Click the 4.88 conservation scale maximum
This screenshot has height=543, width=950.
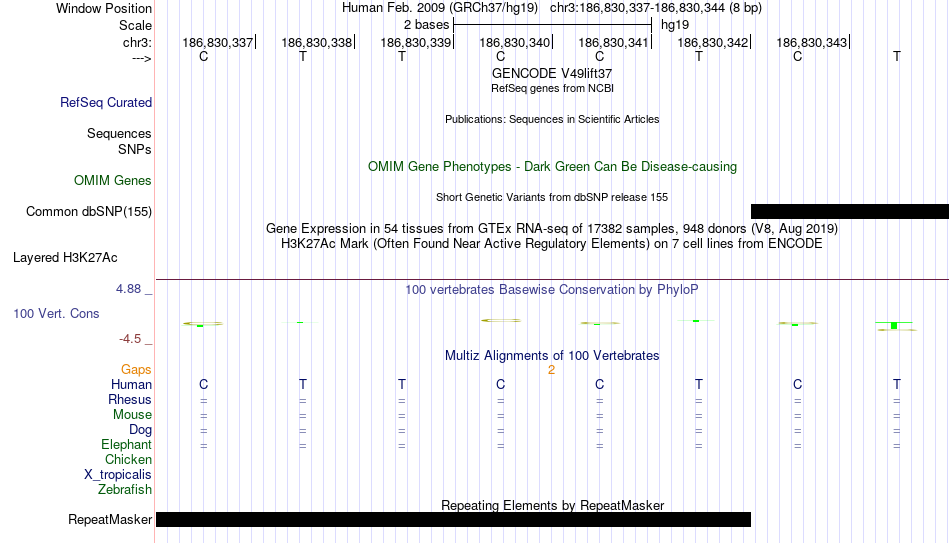128,289
